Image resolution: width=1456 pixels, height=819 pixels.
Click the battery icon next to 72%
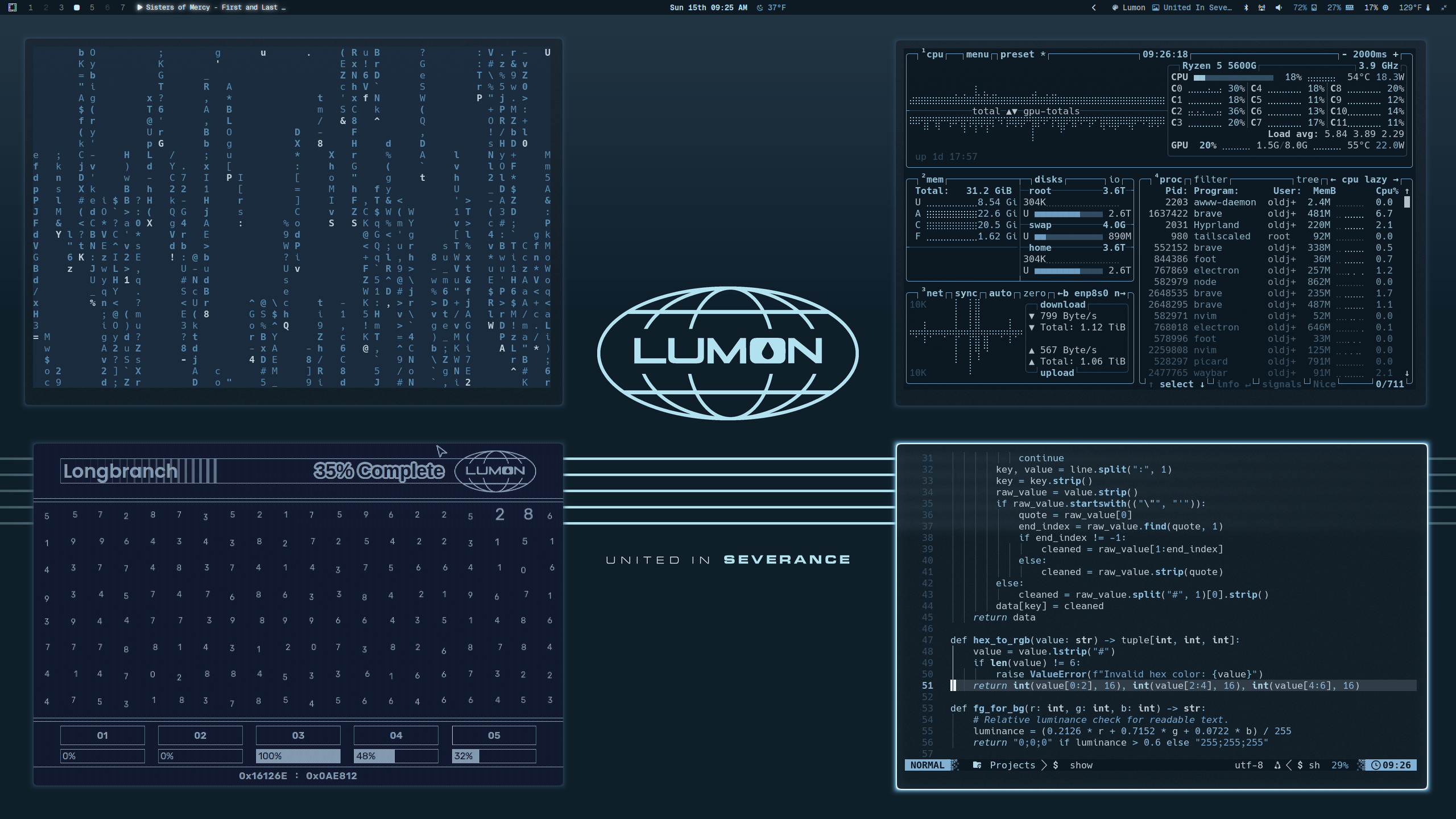(1314, 7)
